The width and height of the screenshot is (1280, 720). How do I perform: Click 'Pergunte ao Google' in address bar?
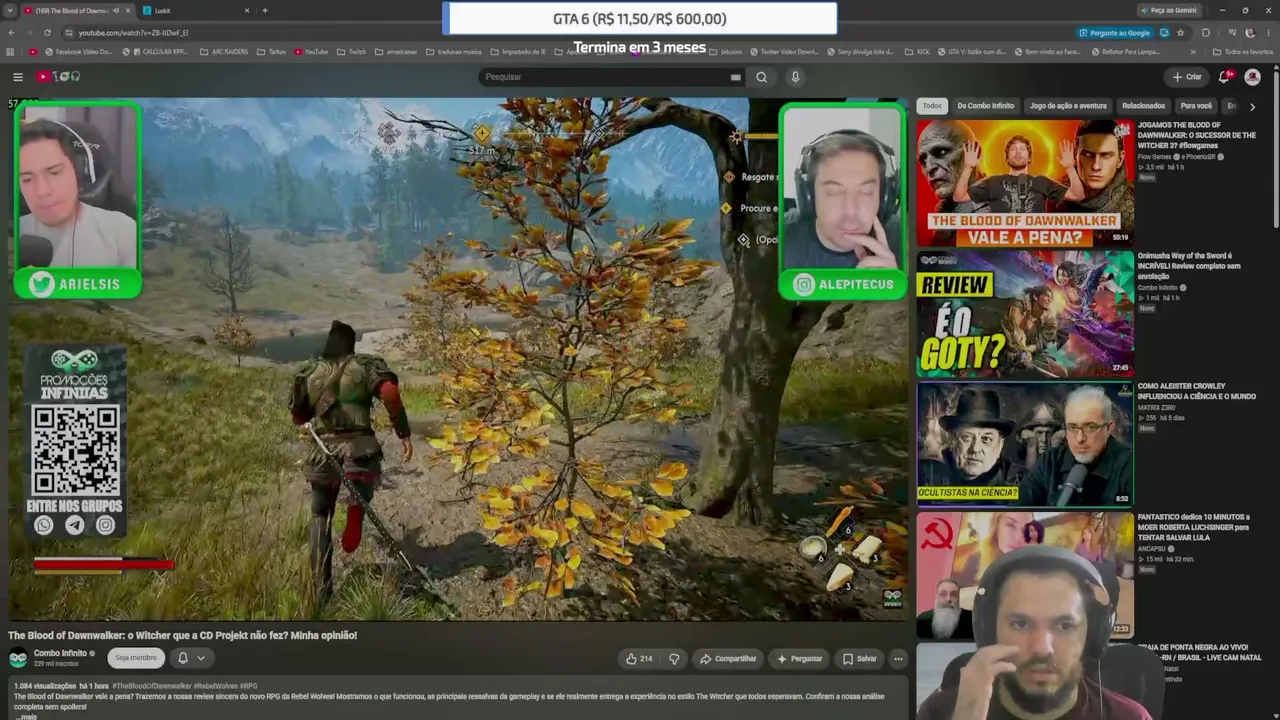[x=1114, y=33]
